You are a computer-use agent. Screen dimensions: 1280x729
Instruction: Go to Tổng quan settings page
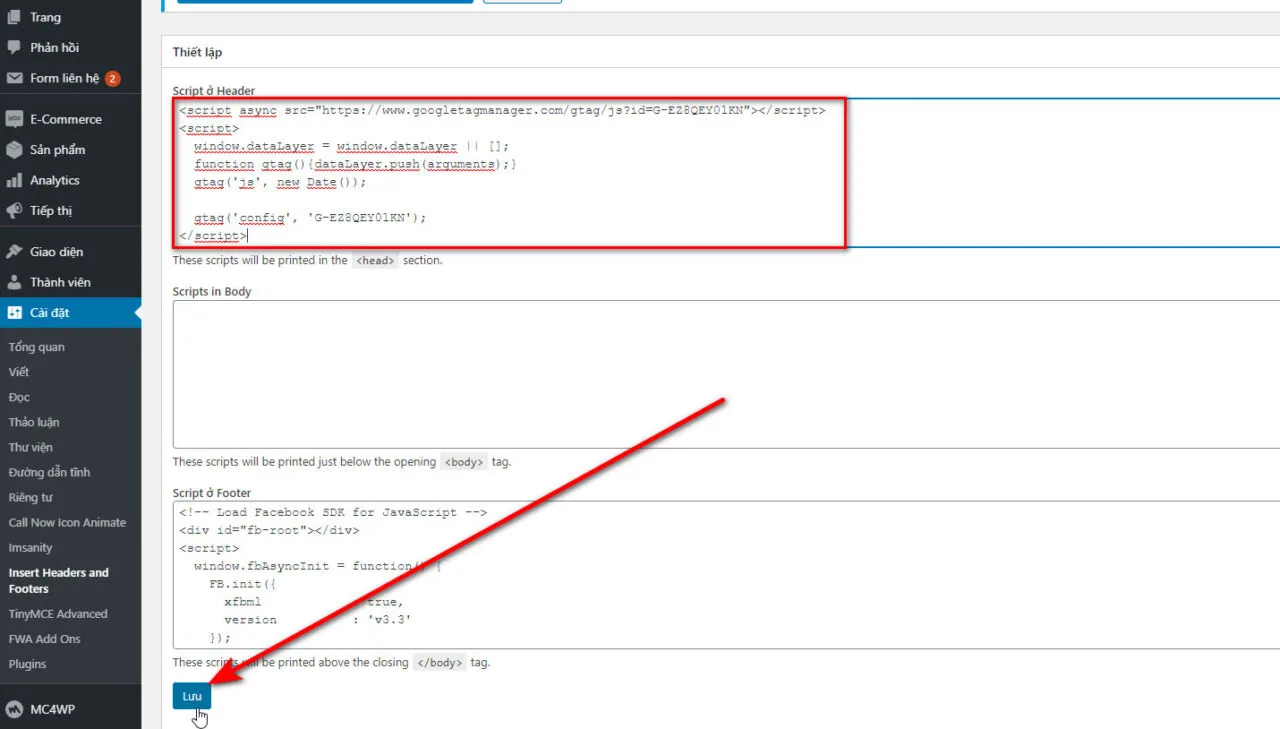click(37, 347)
